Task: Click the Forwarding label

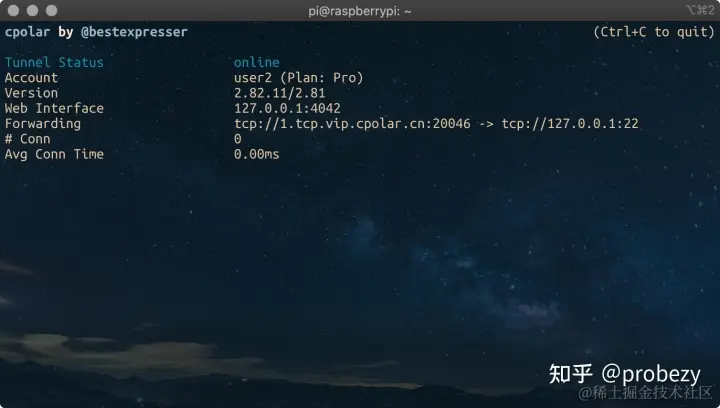Action: (x=43, y=124)
